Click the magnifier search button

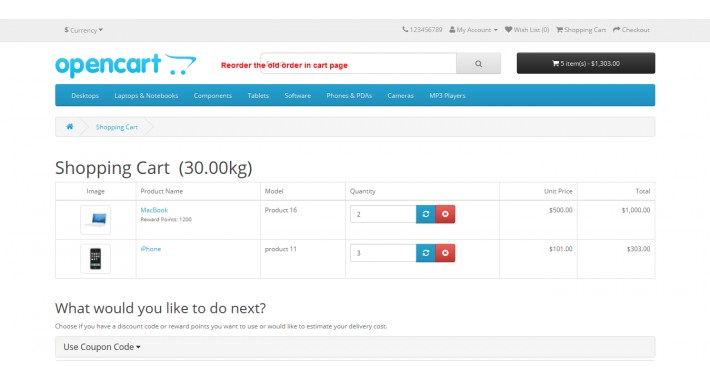(x=479, y=63)
